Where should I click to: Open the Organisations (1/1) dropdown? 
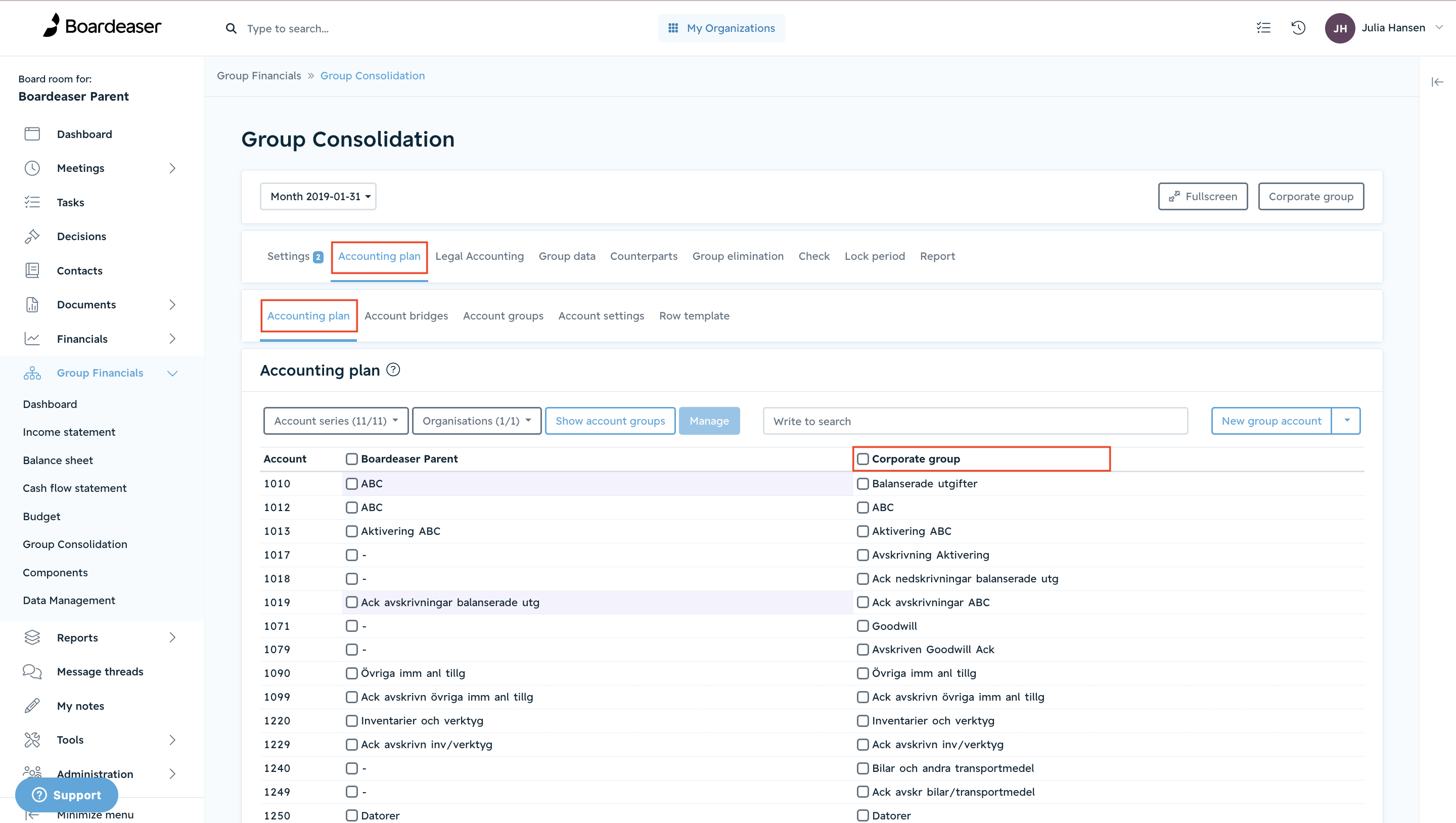coord(476,421)
